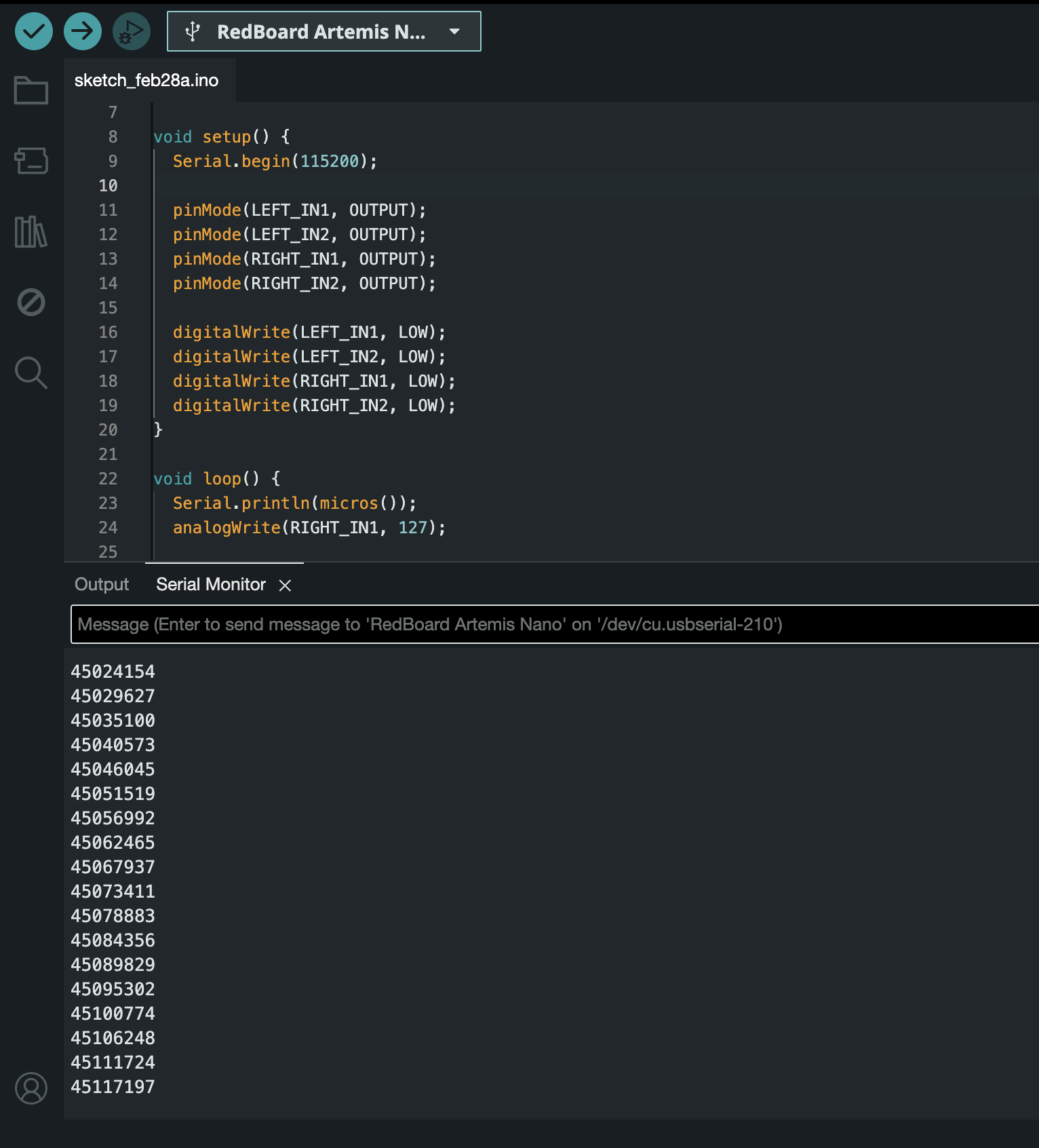The height and width of the screenshot is (1148, 1039).
Task: Click the USB icon in board selector
Action: tap(193, 31)
